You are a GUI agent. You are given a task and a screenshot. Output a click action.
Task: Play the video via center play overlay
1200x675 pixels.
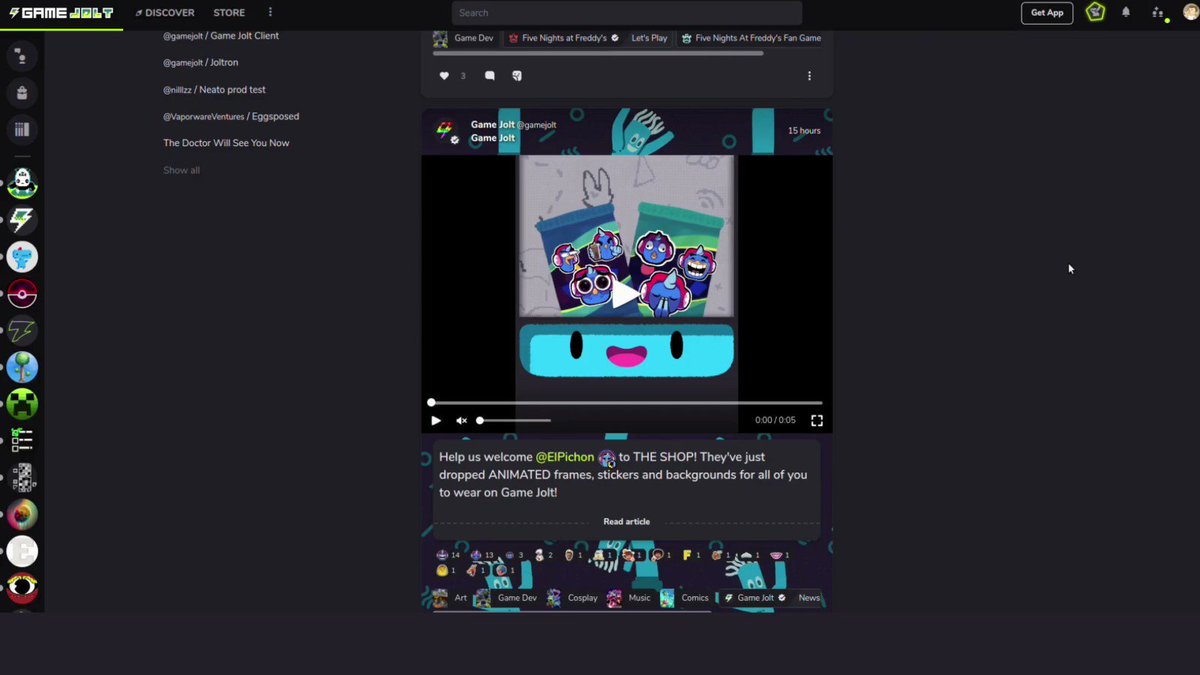pyautogui.click(x=626, y=294)
